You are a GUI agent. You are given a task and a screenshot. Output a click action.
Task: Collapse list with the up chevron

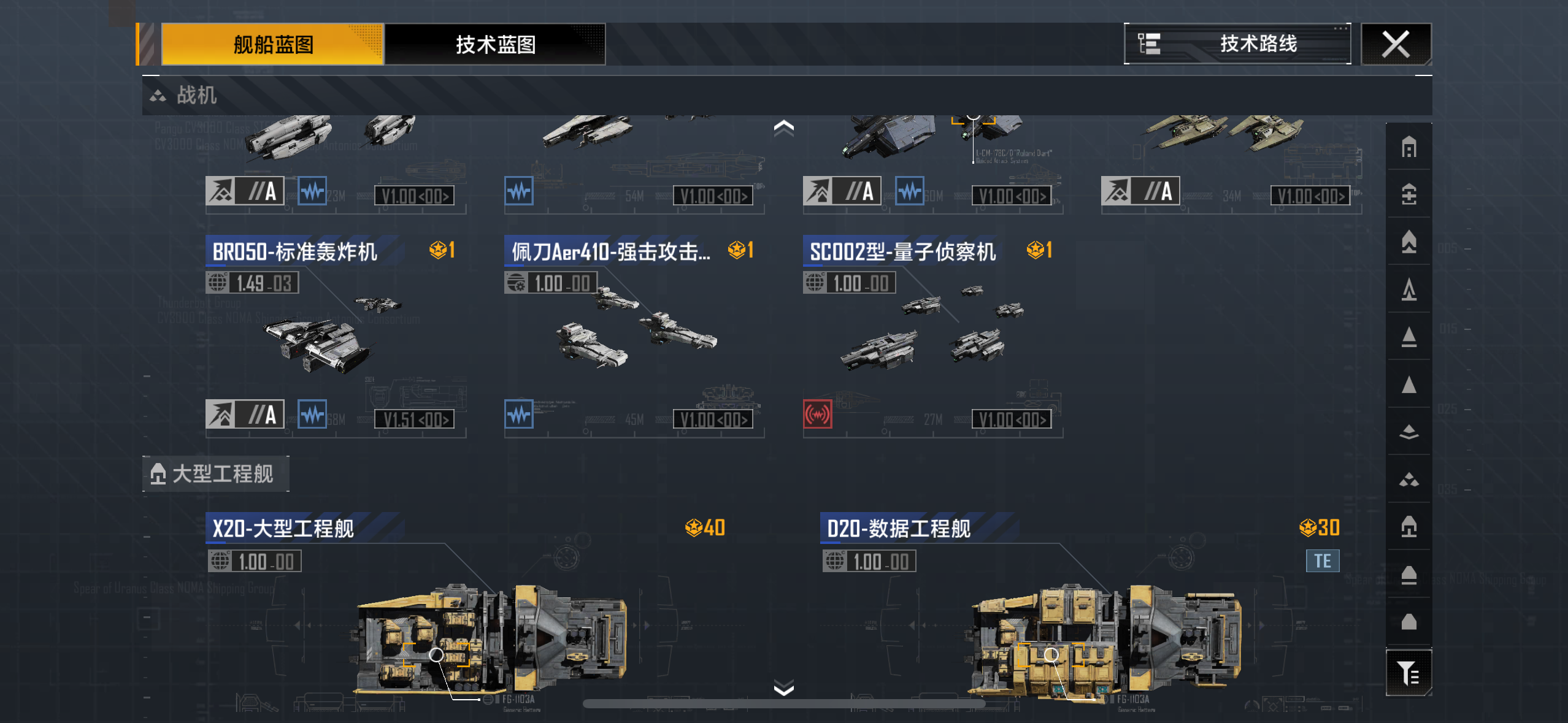(784, 128)
